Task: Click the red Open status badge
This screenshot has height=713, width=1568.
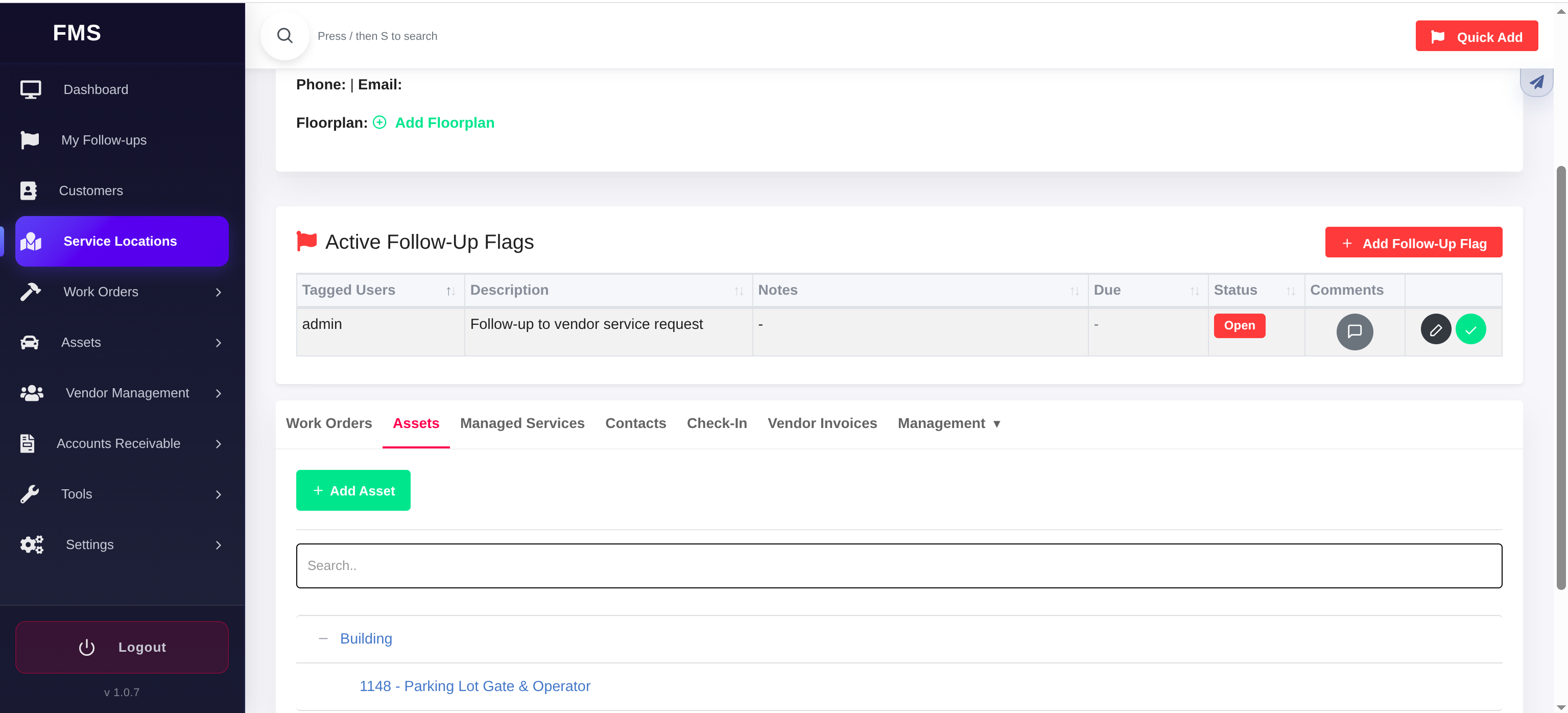Action: [1239, 325]
